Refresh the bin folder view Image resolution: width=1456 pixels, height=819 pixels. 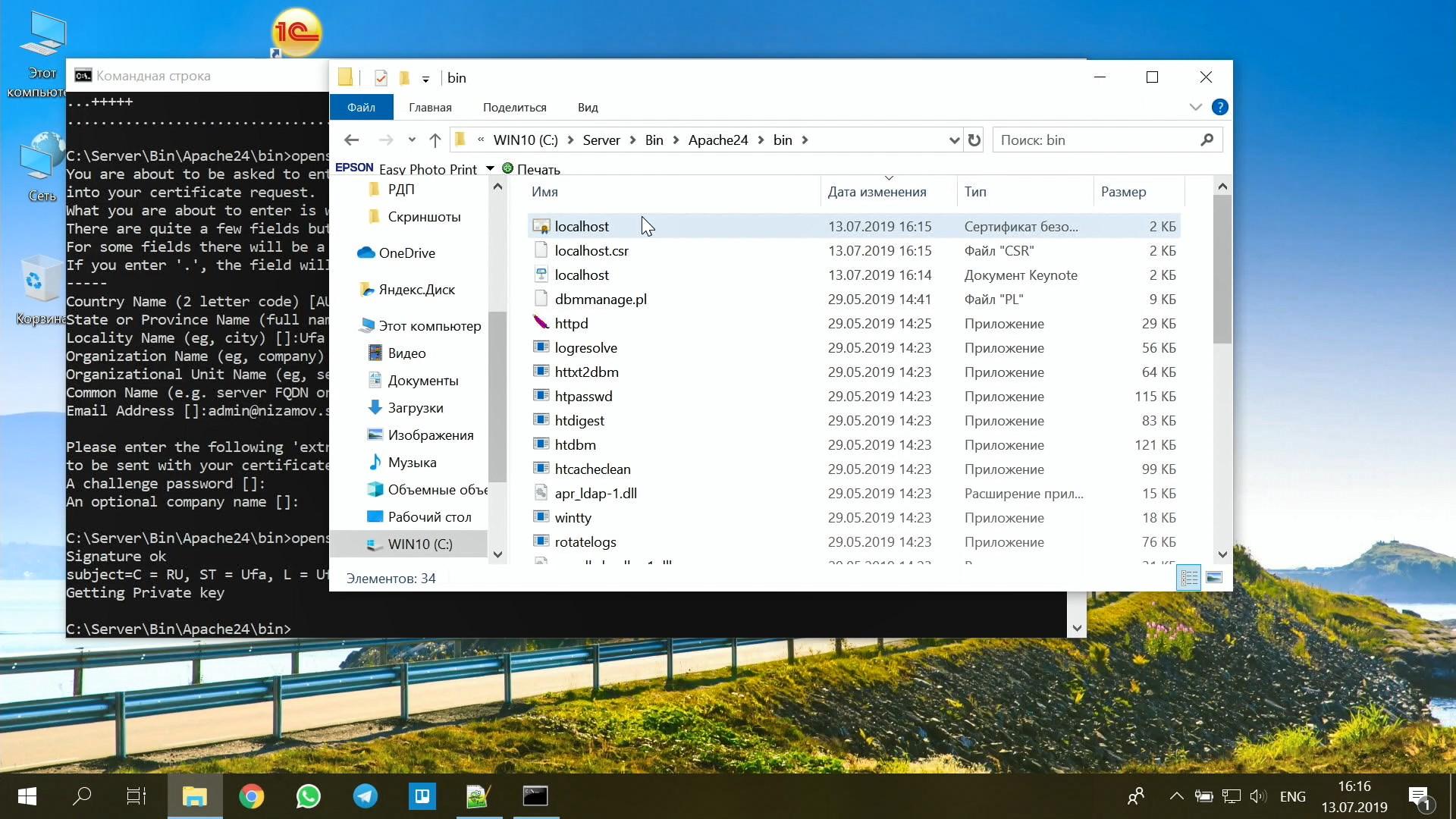[x=974, y=140]
